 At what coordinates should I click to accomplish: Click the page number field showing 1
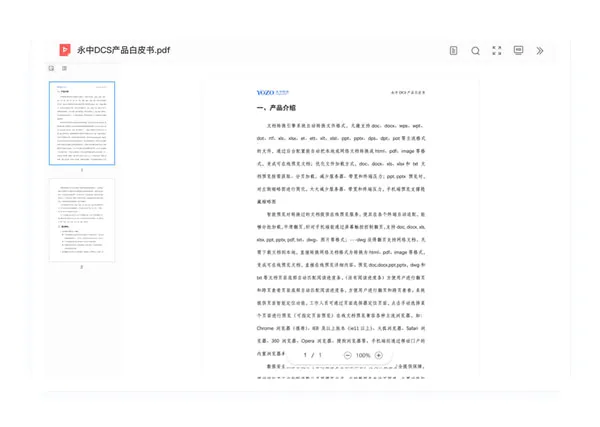305,355
